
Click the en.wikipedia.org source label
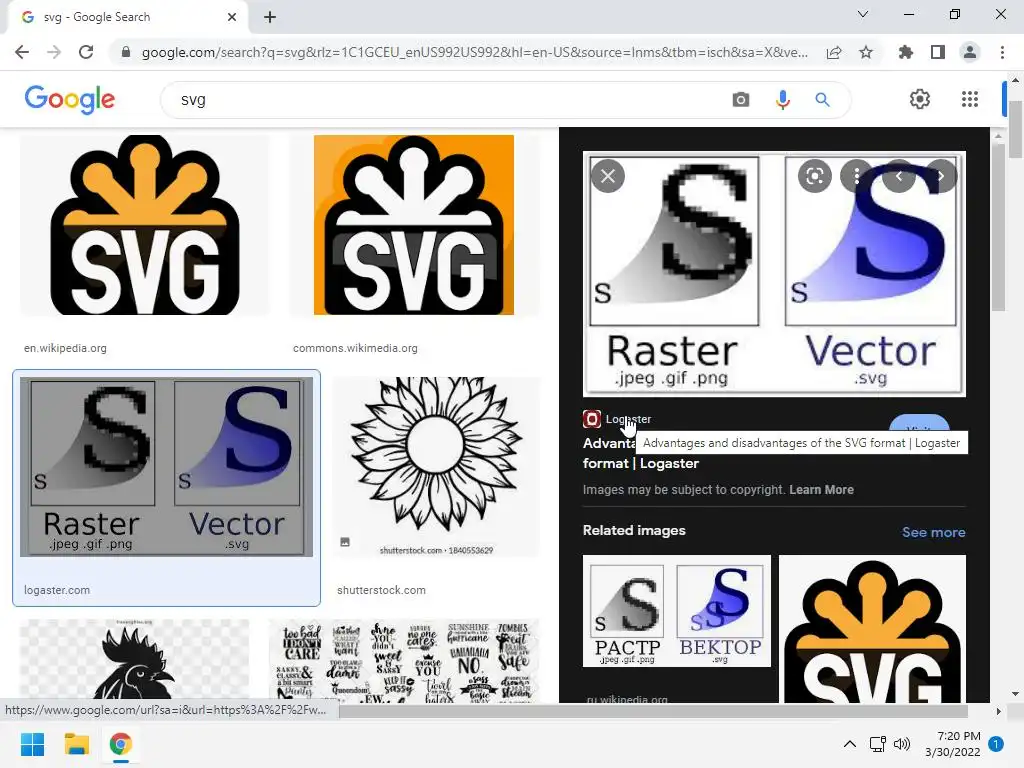click(65, 348)
